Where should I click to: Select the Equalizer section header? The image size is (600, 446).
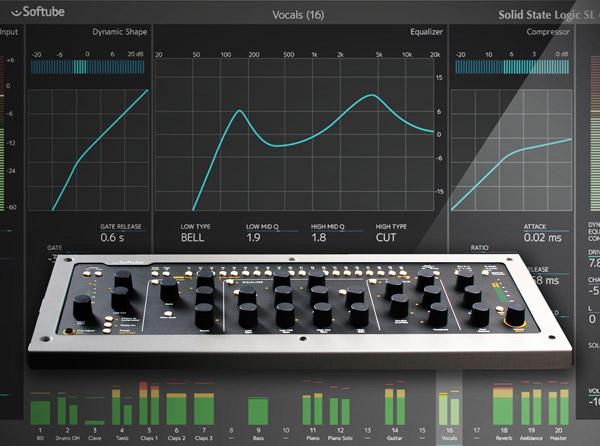(426, 32)
